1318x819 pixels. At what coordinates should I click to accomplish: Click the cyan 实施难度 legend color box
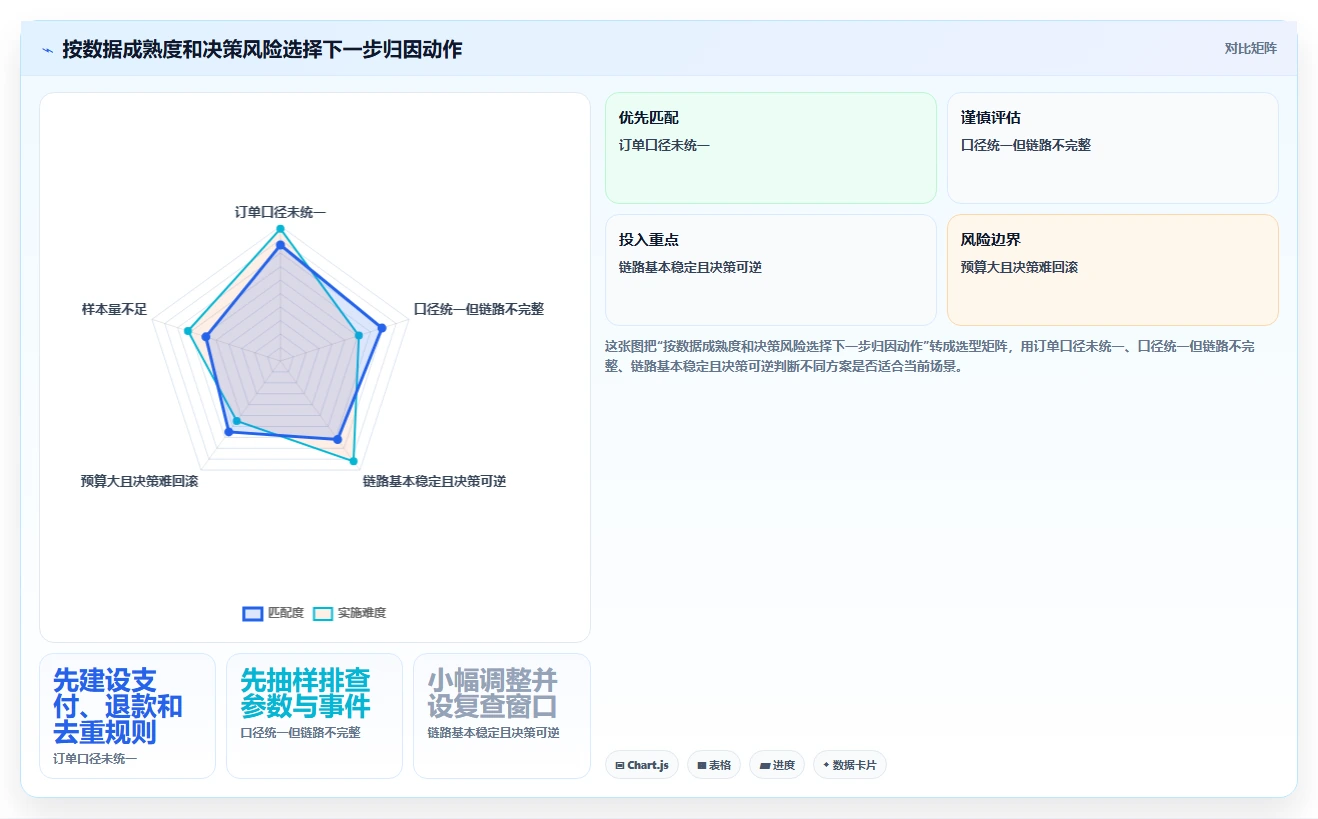pyautogui.click(x=323, y=613)
